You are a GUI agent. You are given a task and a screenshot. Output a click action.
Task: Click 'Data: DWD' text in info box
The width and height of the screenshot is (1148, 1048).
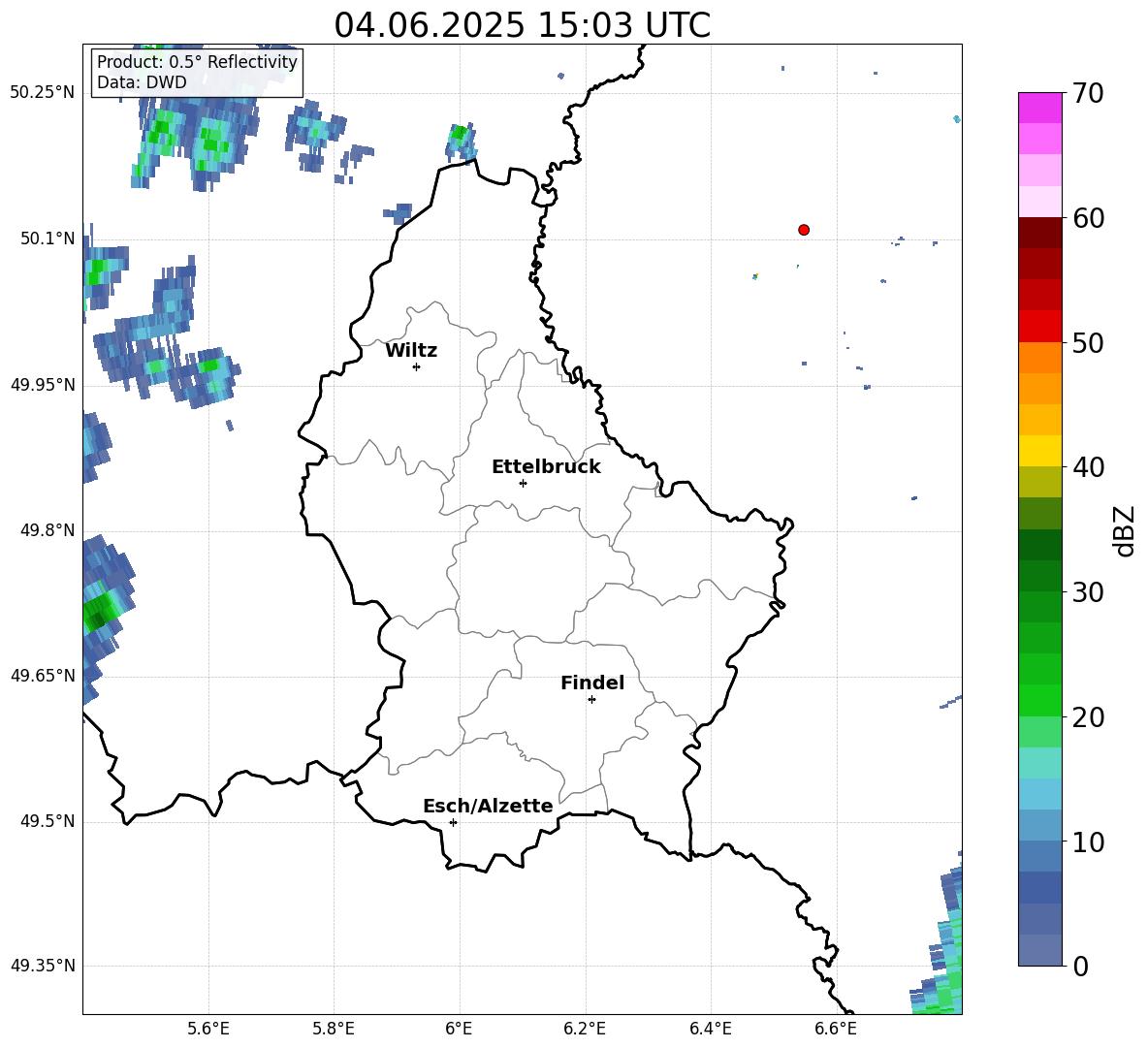coord(142,82)
